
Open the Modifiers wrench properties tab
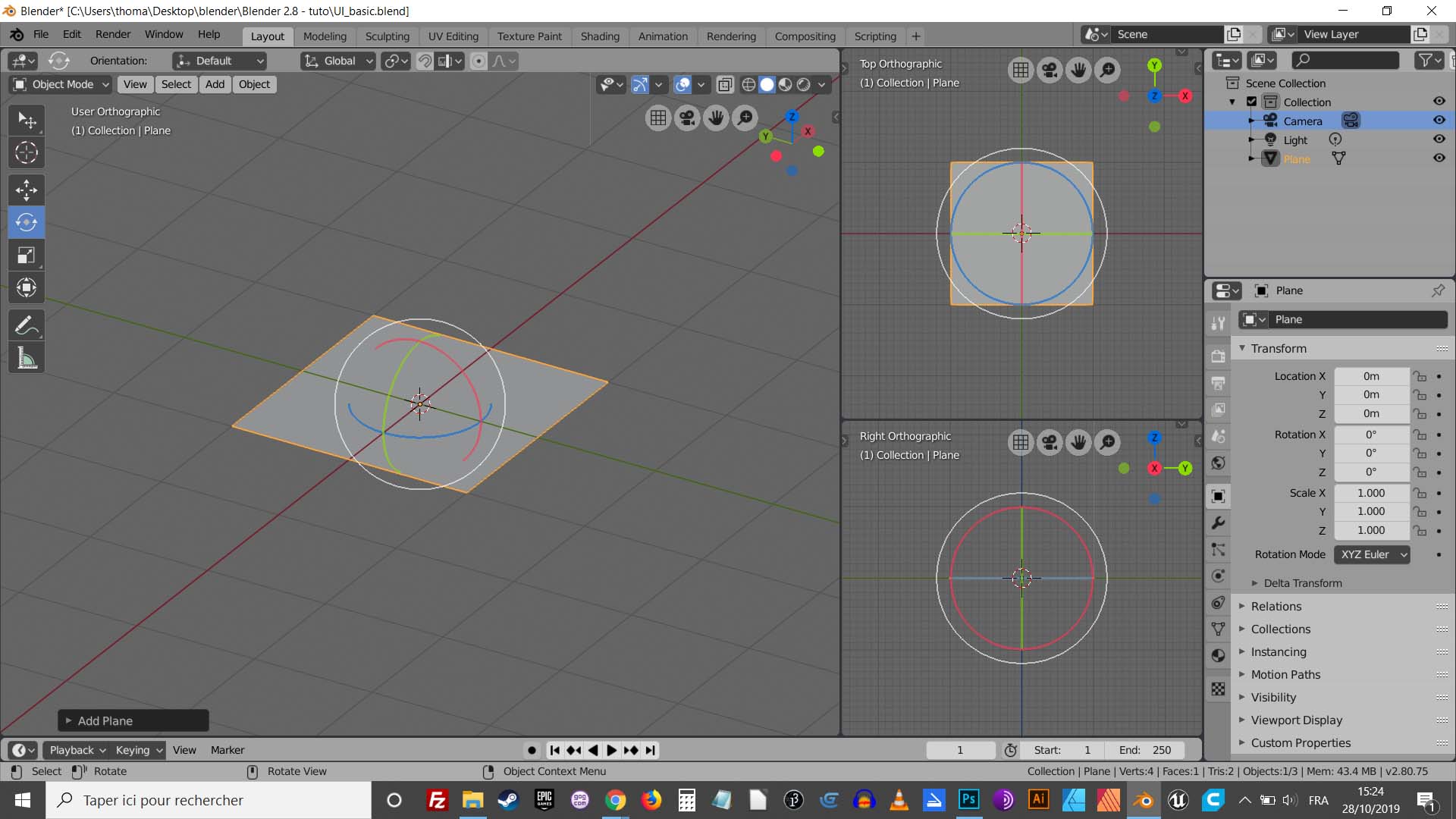[1218, 523]
